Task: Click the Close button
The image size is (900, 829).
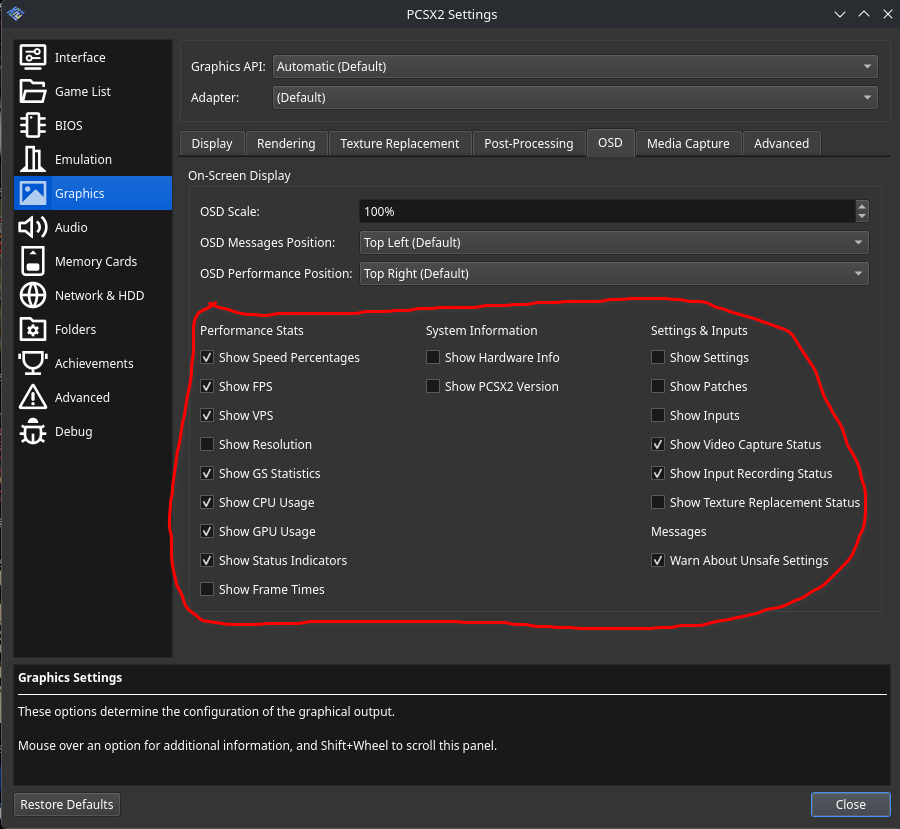Action: (851, 804)
